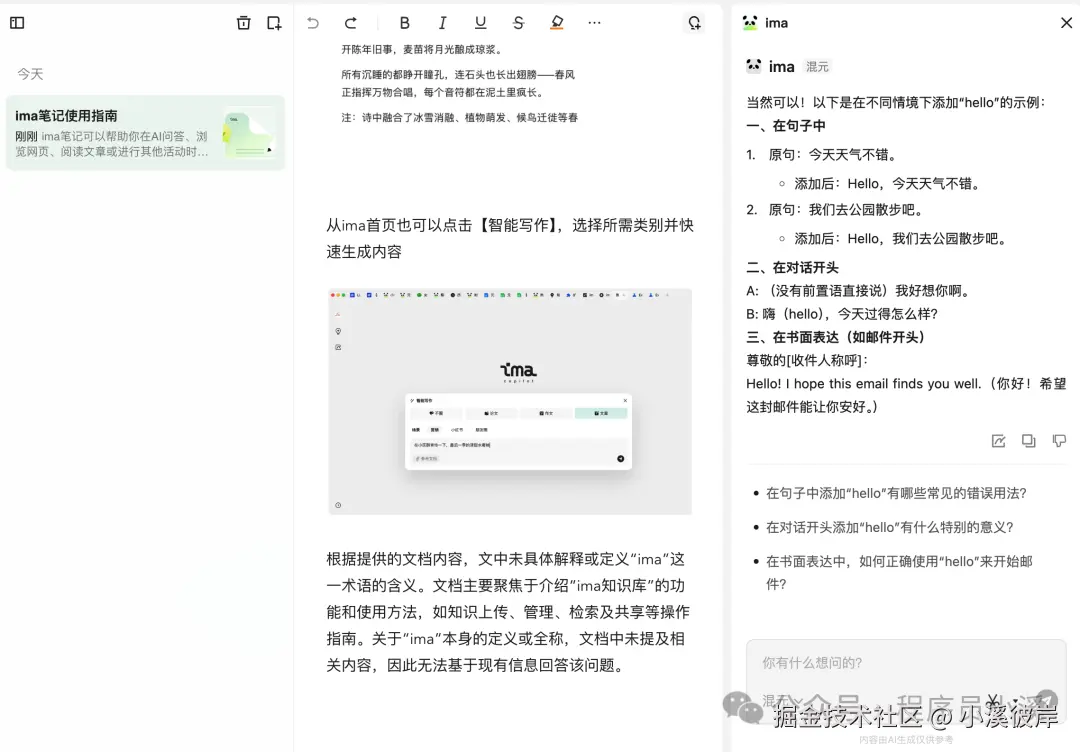Image resolution: width=1080 pixels, height=752 pixels.
Task: Click the 混元 model tag
Action: (817, 67)
